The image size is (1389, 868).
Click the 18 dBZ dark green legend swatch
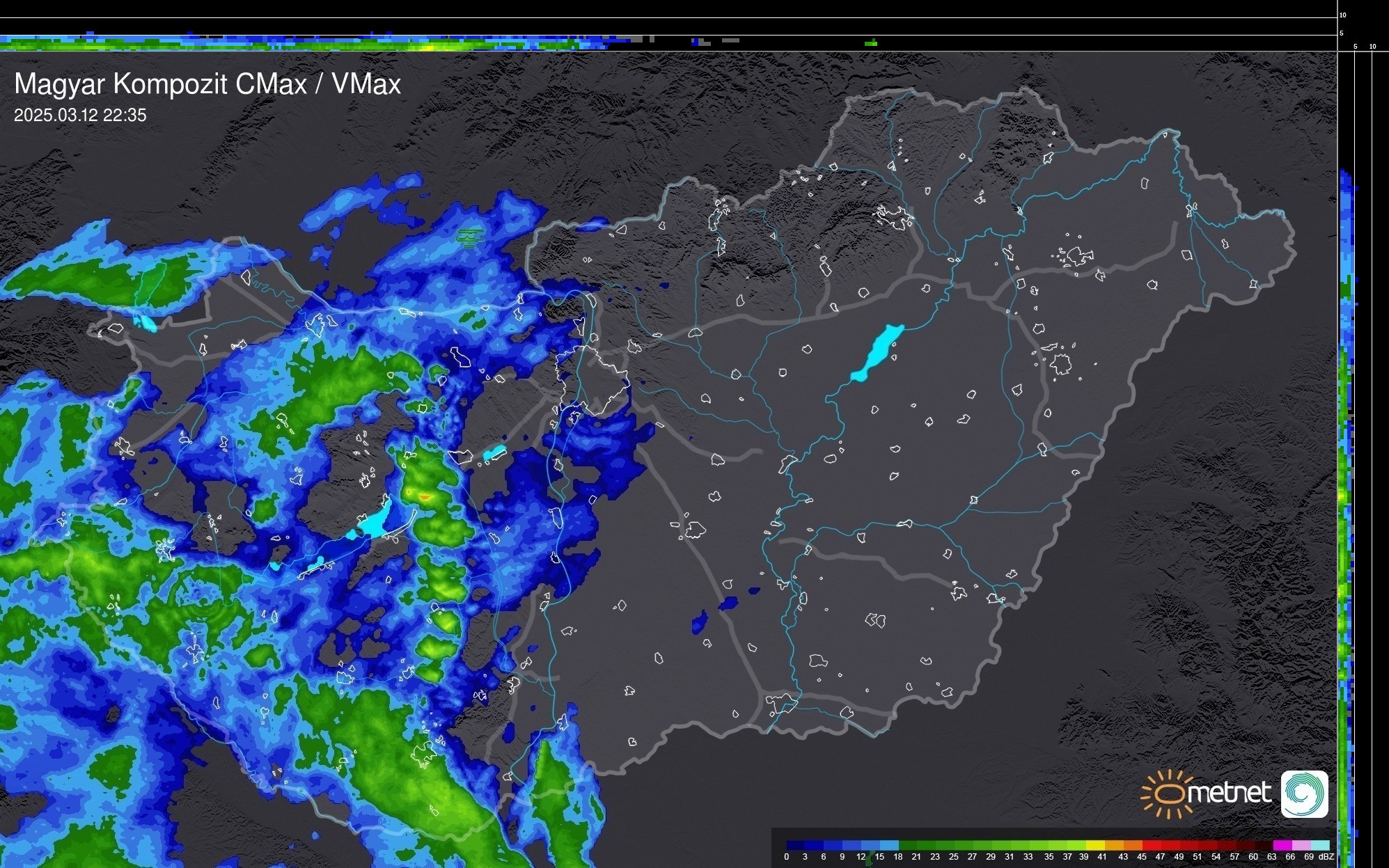tap(908, 845)
